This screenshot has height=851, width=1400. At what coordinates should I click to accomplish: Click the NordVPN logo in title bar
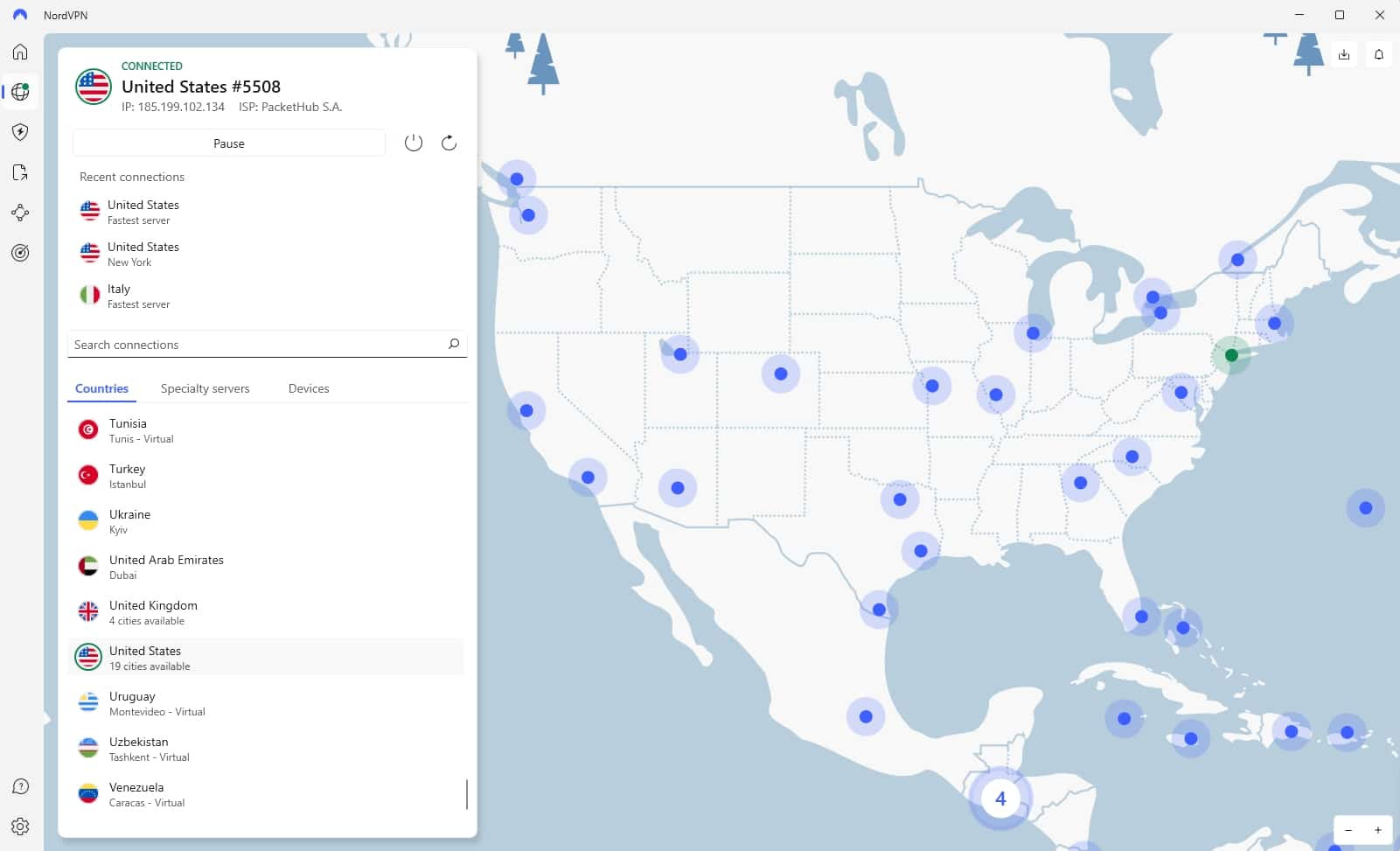pyautogui.click(x=20, y=15)
